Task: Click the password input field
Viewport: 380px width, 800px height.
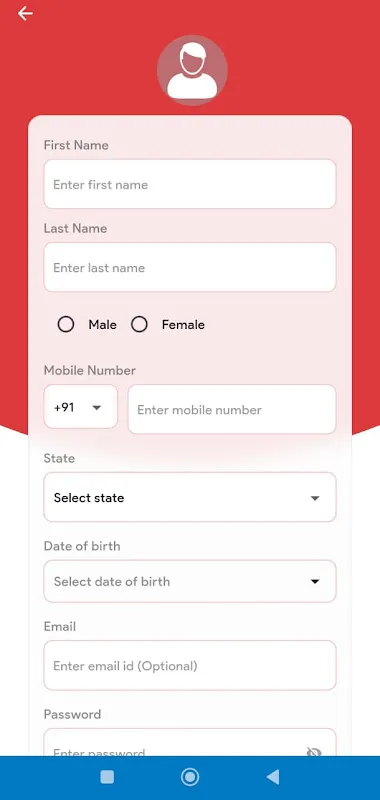Action: pyautogui.click(x=190, y=742)
